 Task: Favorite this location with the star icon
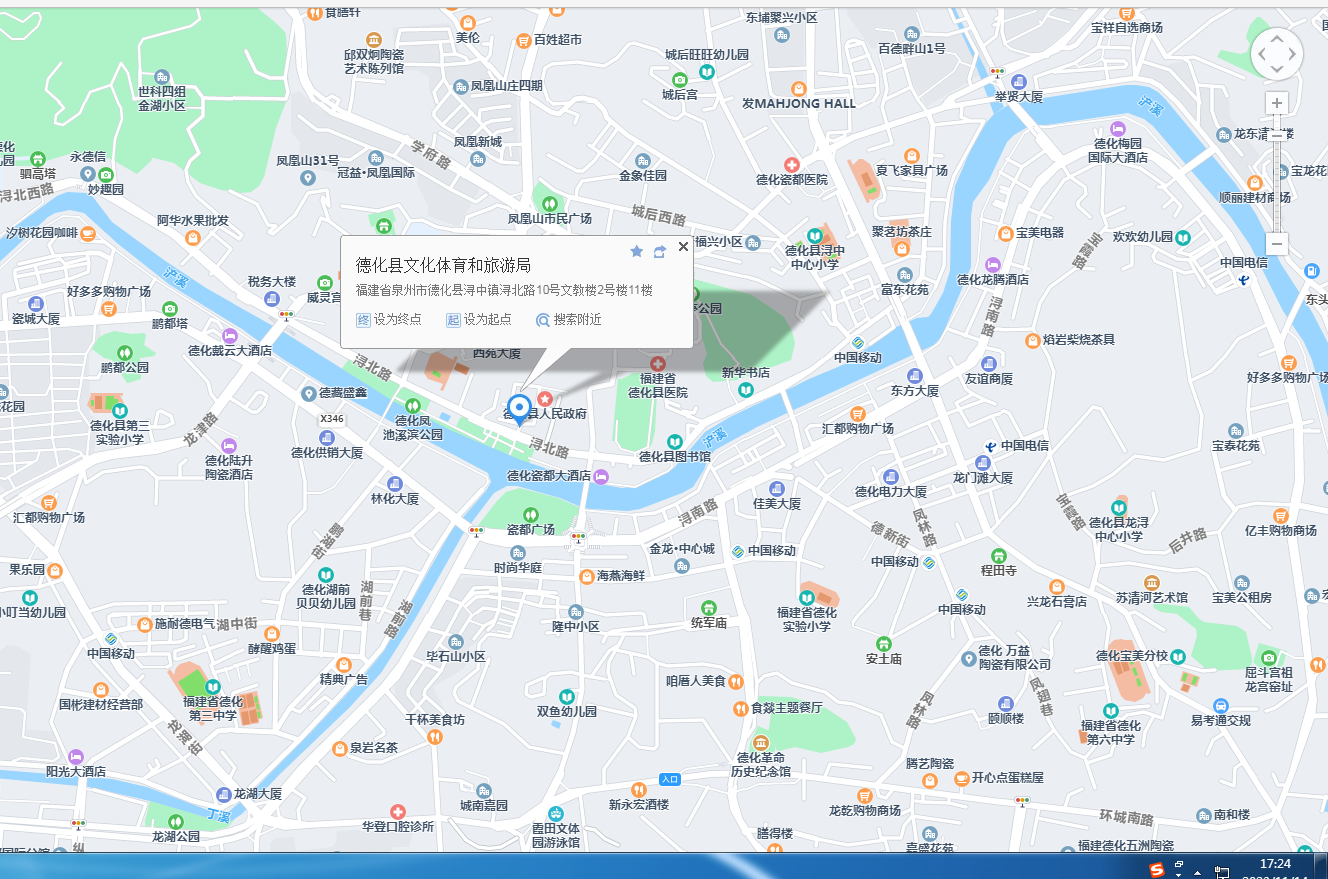(636, 252)
